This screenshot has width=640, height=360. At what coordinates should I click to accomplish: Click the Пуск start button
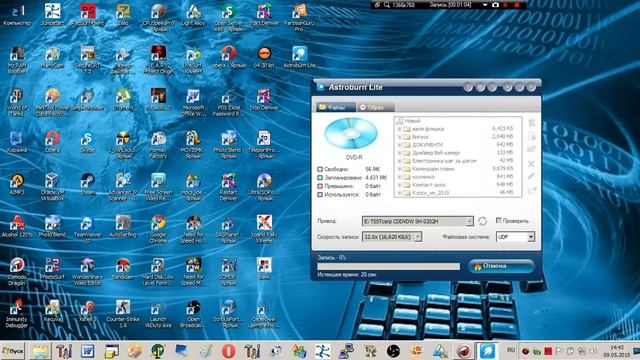(x=13, y=351)
